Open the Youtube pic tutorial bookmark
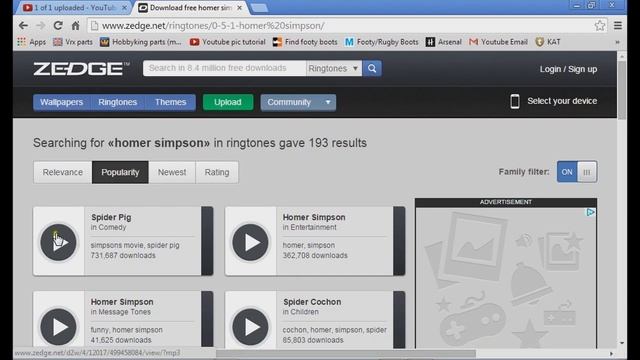The image size is (640, 360). pyautogui.click(x=228, y=42)
